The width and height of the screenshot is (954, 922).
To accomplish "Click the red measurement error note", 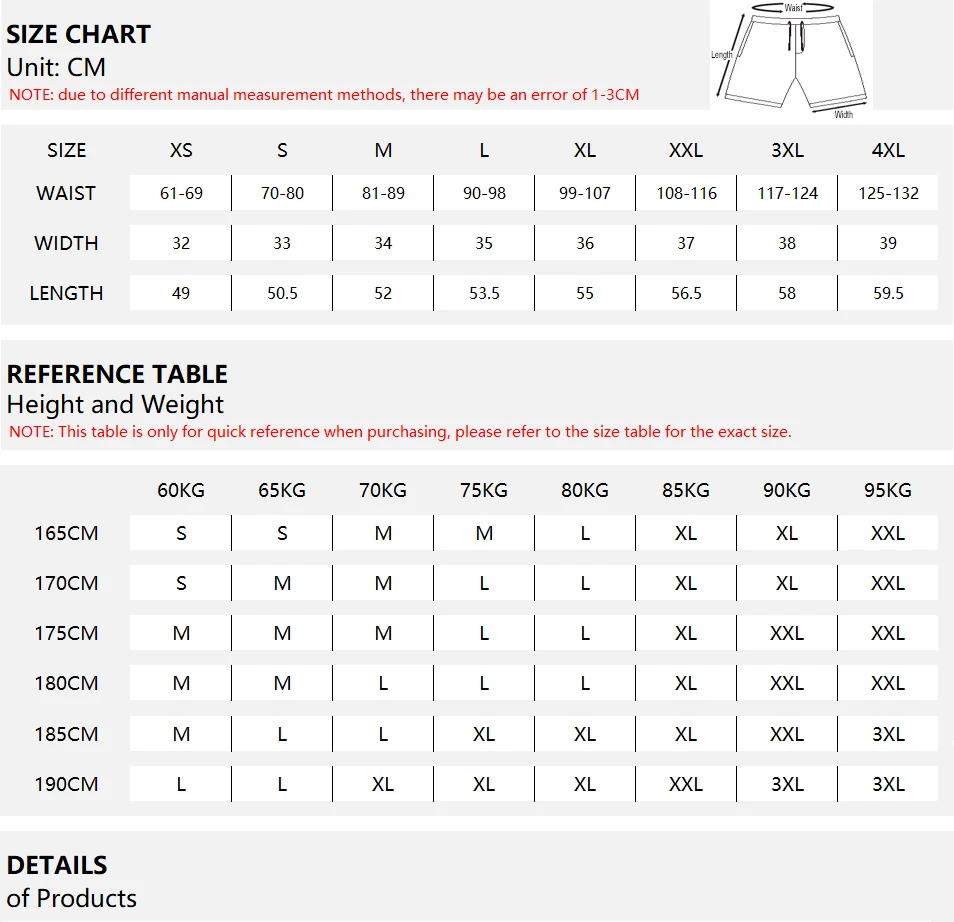I will pos(324,95).
